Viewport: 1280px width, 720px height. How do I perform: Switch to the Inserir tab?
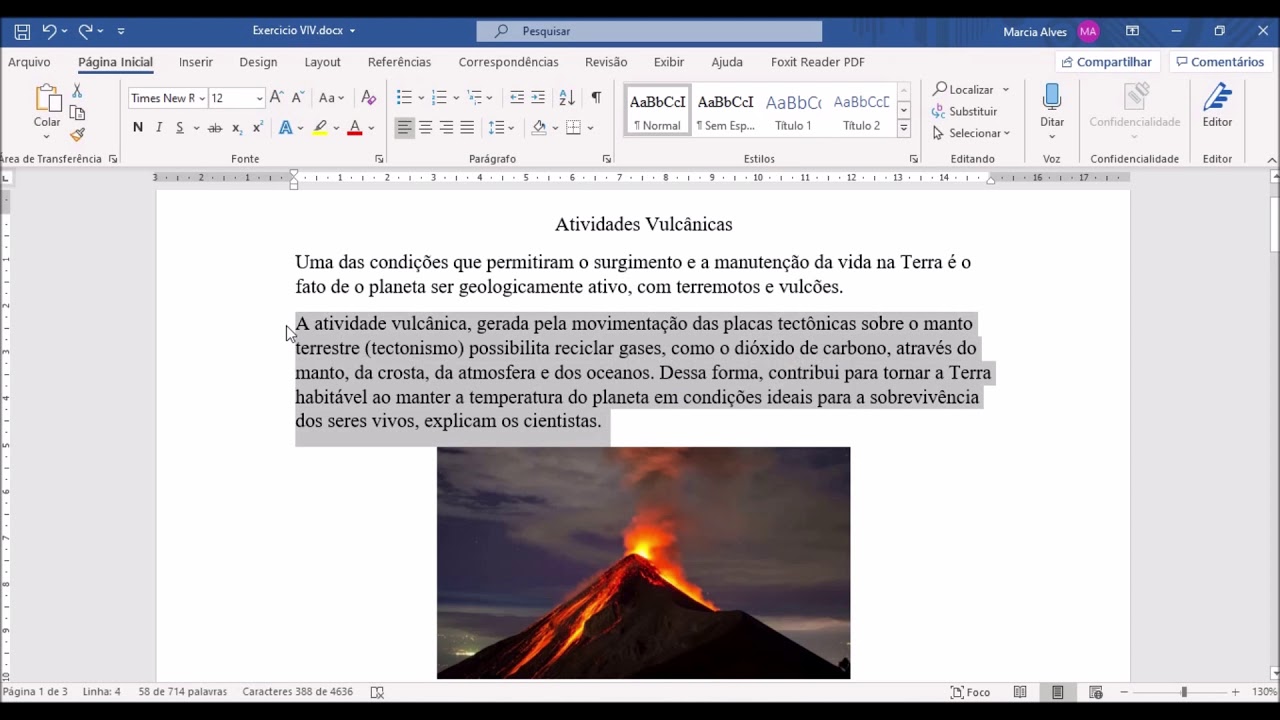coord(196,62)
